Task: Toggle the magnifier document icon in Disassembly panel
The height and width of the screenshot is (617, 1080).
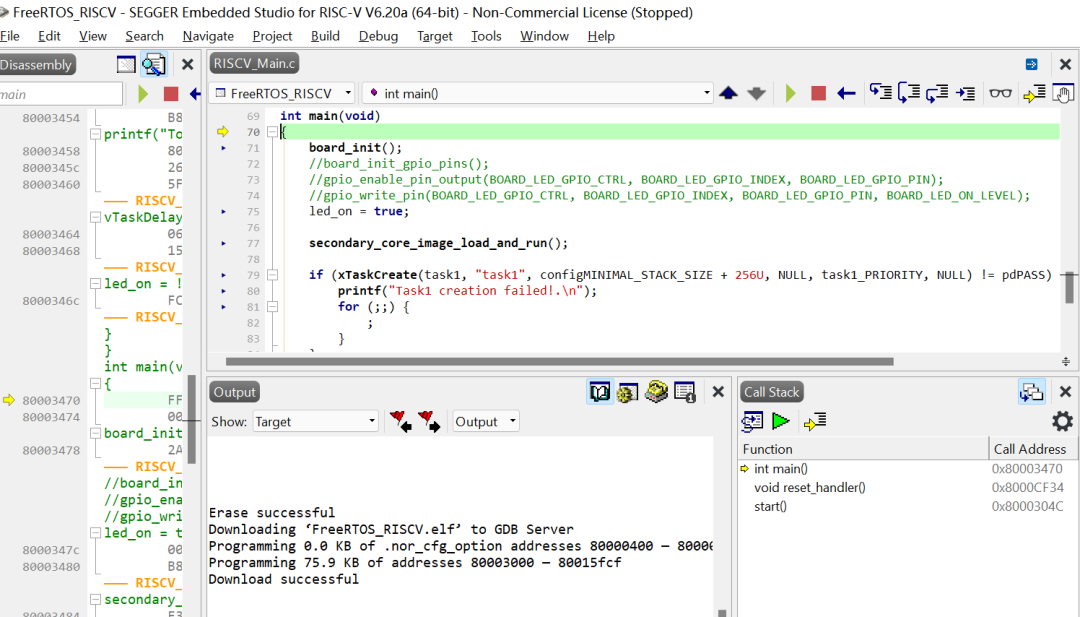Action: click(153, 65)
